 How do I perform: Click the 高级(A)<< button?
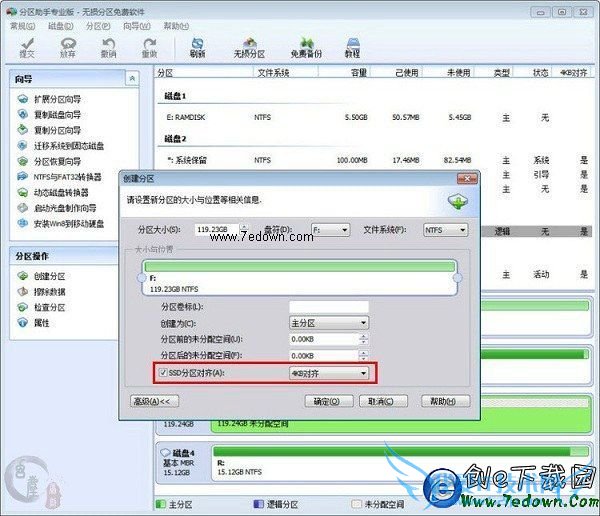point(152,401)
